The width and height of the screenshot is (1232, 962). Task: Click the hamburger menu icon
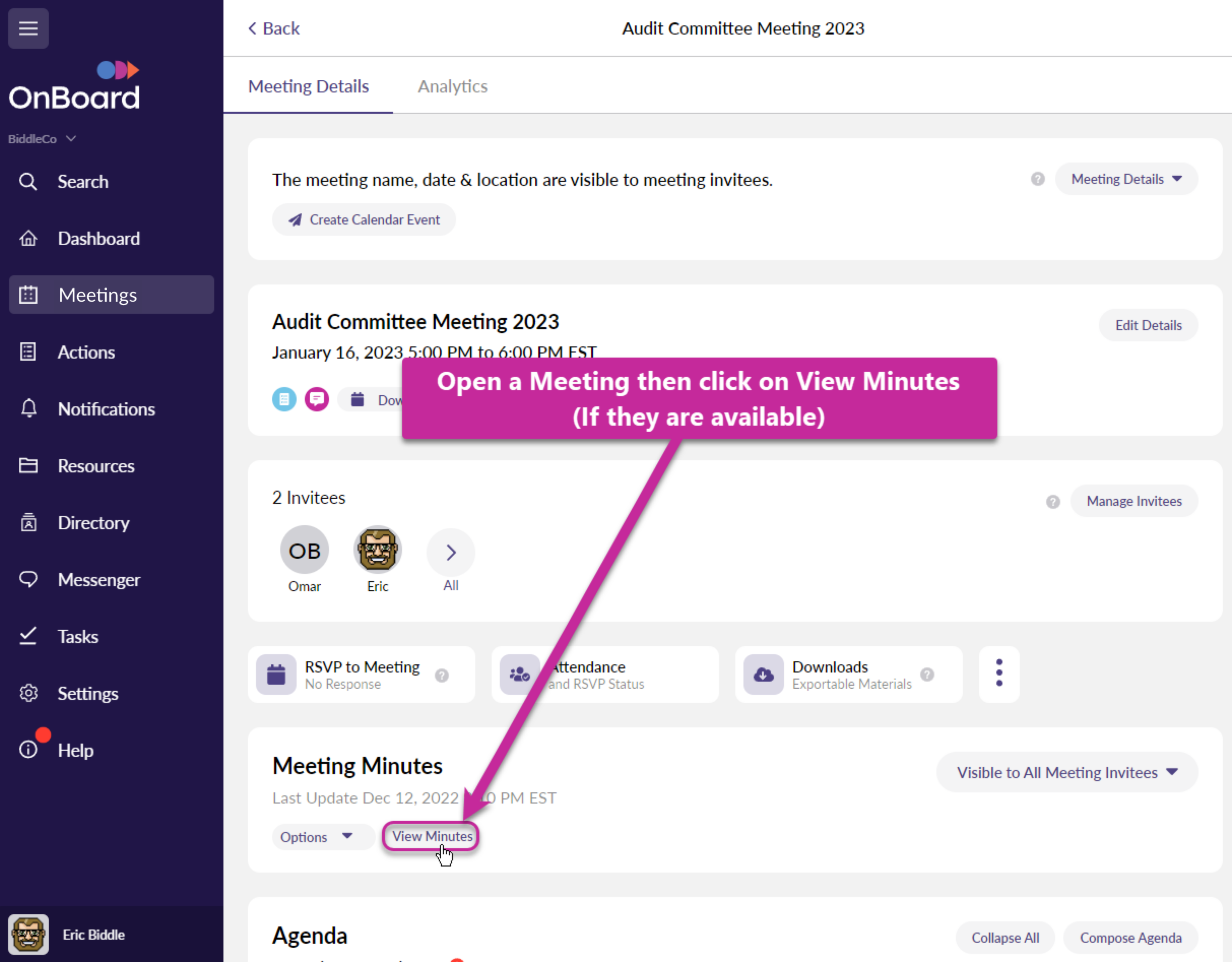click(28, 28)
